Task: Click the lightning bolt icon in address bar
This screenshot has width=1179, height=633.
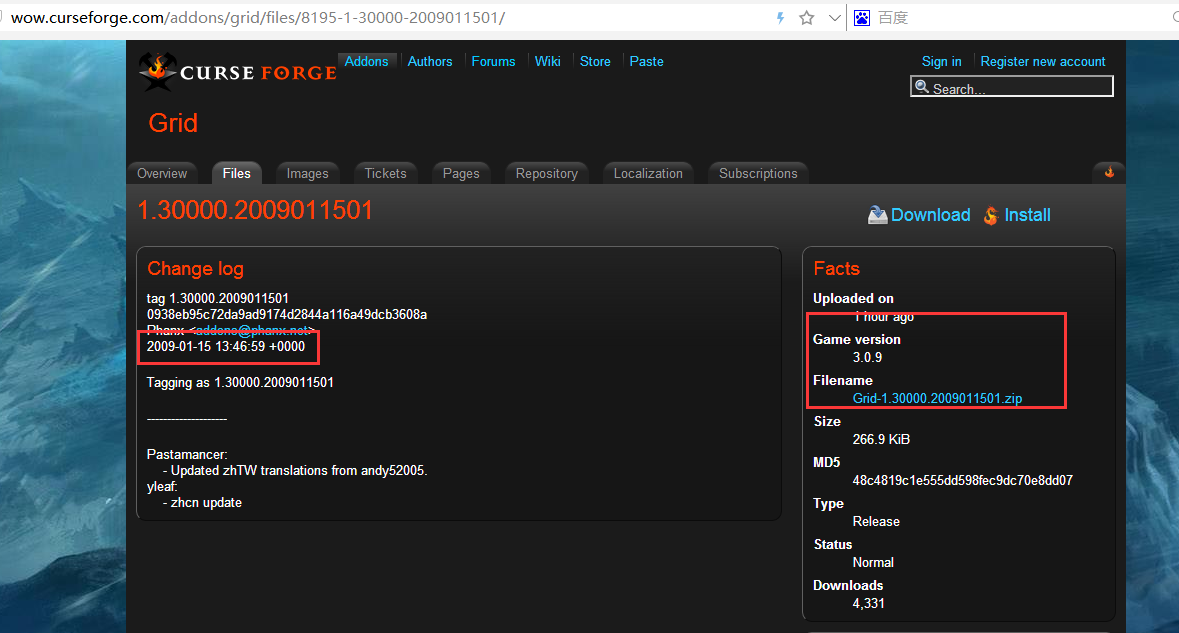Action: pos(781,18)
